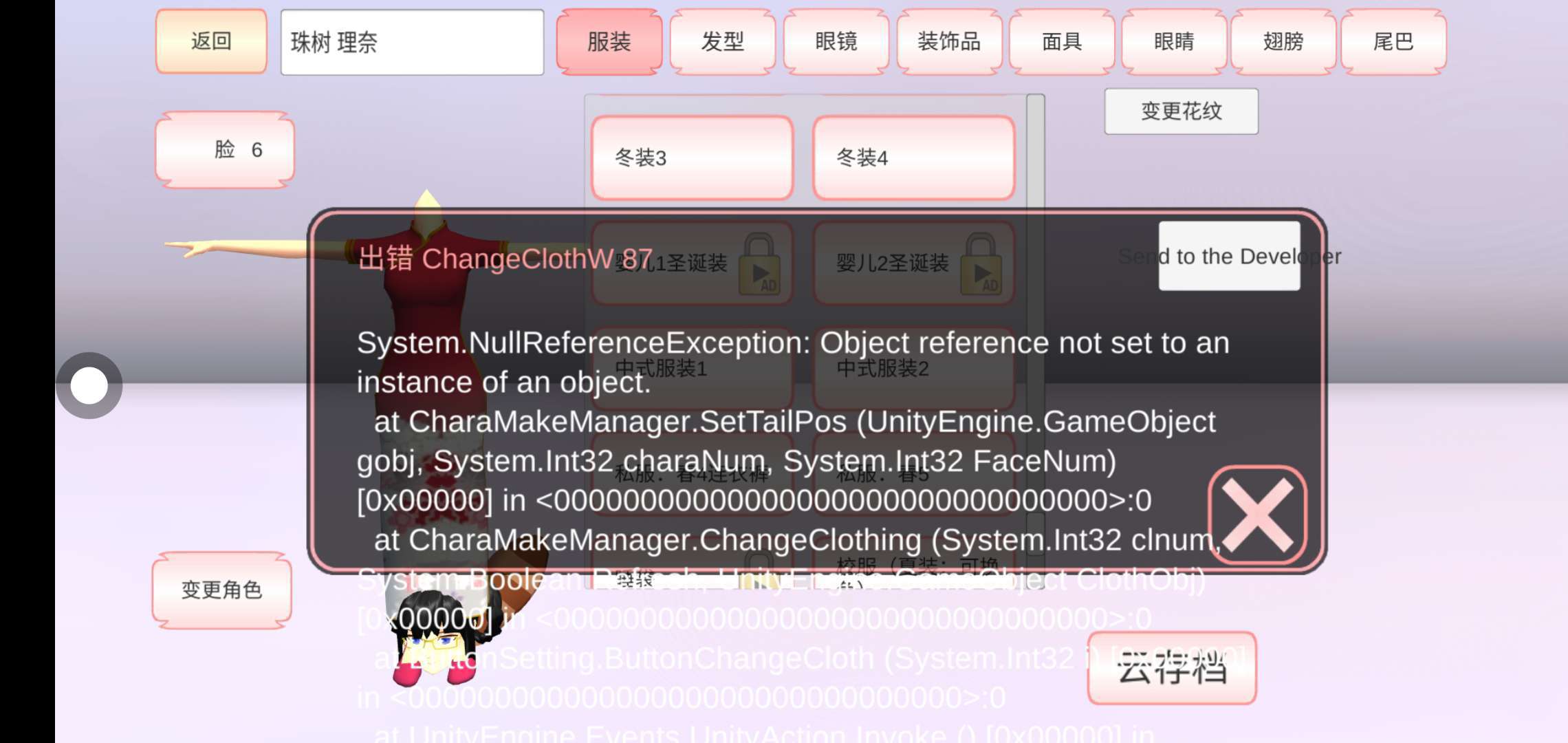The width and height of the screenshot is (1568, 743).
Task: Choose the 冬装3 outfit
Action: click(x=693, y=158)
